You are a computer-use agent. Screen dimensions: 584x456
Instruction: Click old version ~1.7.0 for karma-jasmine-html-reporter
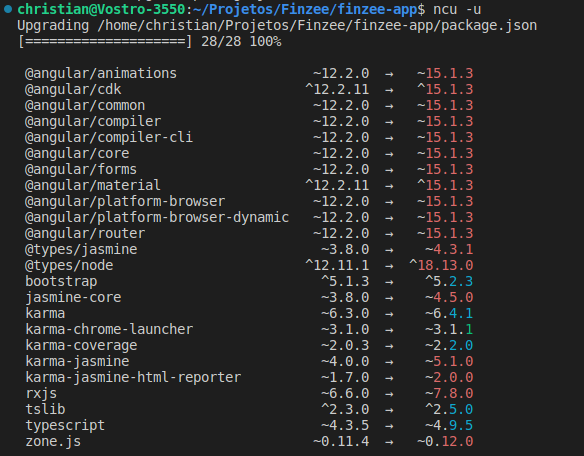click(x=345, y=378)
